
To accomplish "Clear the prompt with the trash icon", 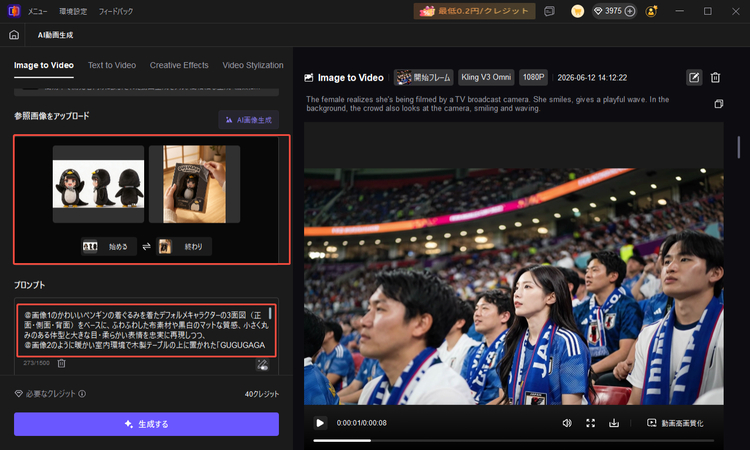I will point(62,363).
